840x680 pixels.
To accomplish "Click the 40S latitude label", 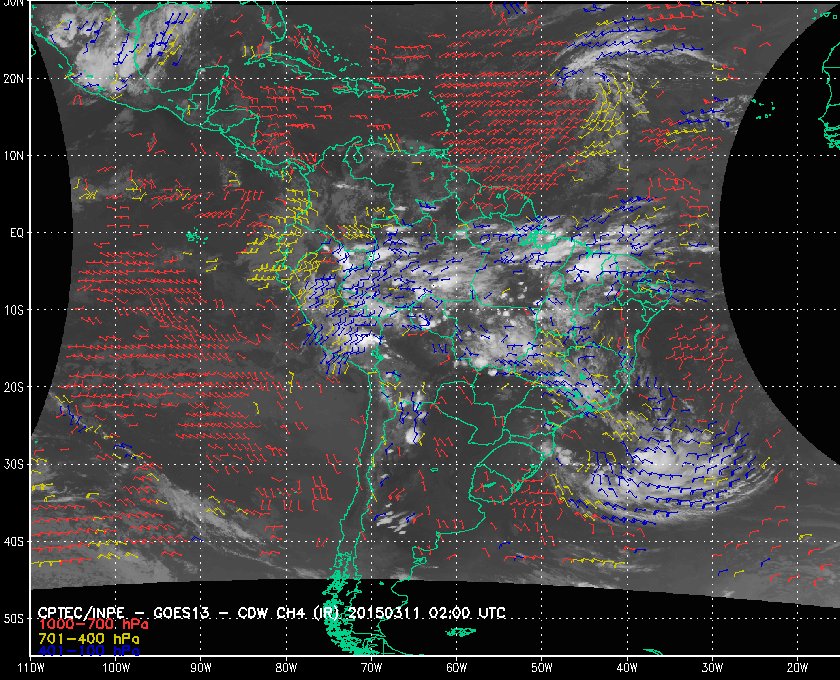I will [x=14, y=541].
